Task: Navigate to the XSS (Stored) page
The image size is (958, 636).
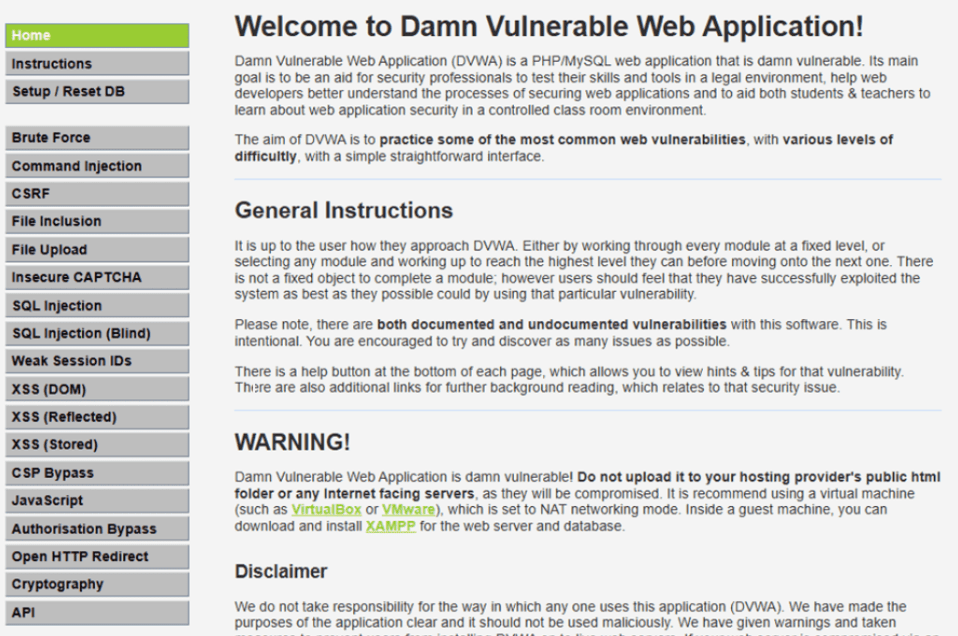Action: 96,445
